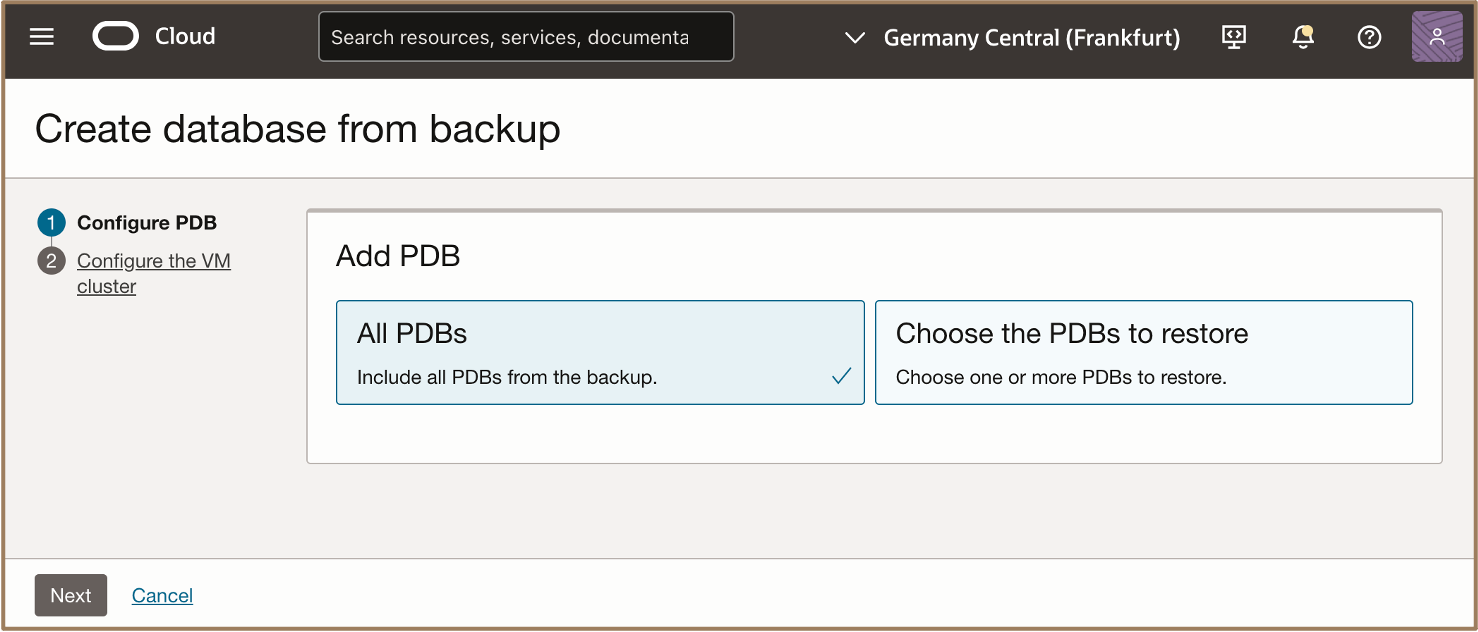Go to the Configure the VM cluster step

coord(153,273)
